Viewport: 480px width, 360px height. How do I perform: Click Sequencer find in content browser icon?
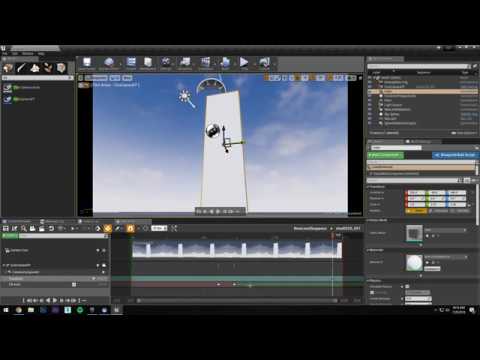pos(15,228)
